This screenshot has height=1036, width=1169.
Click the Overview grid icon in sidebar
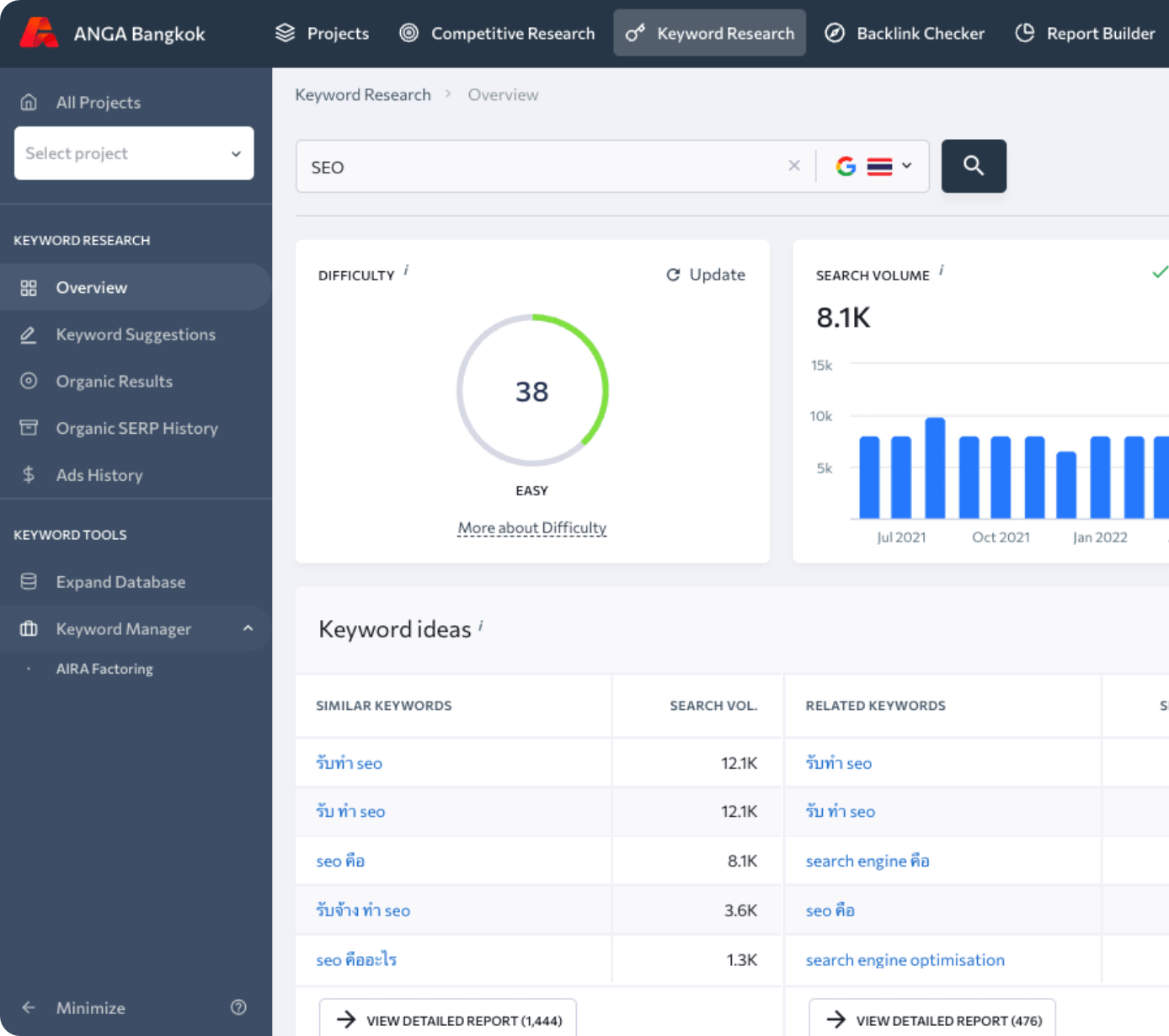(x=29, y=287)
